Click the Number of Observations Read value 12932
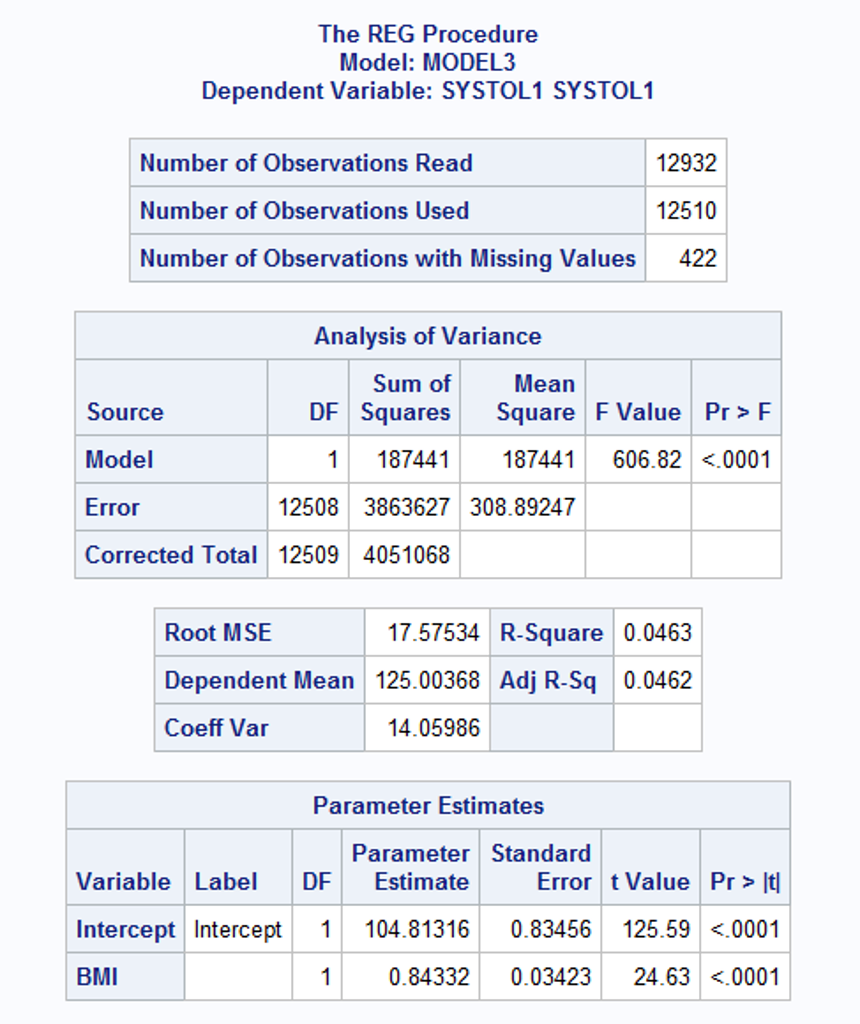Image resolution: width=860 pixels, height=1024 pixels. [686, 163]
